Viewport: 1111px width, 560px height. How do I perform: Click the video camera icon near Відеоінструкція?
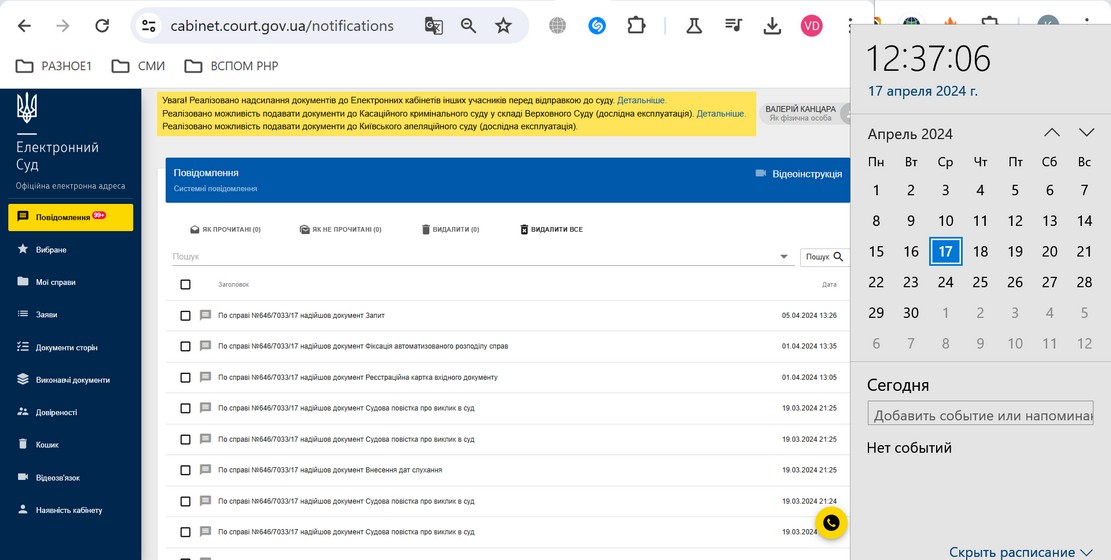[x=761, y=174]
